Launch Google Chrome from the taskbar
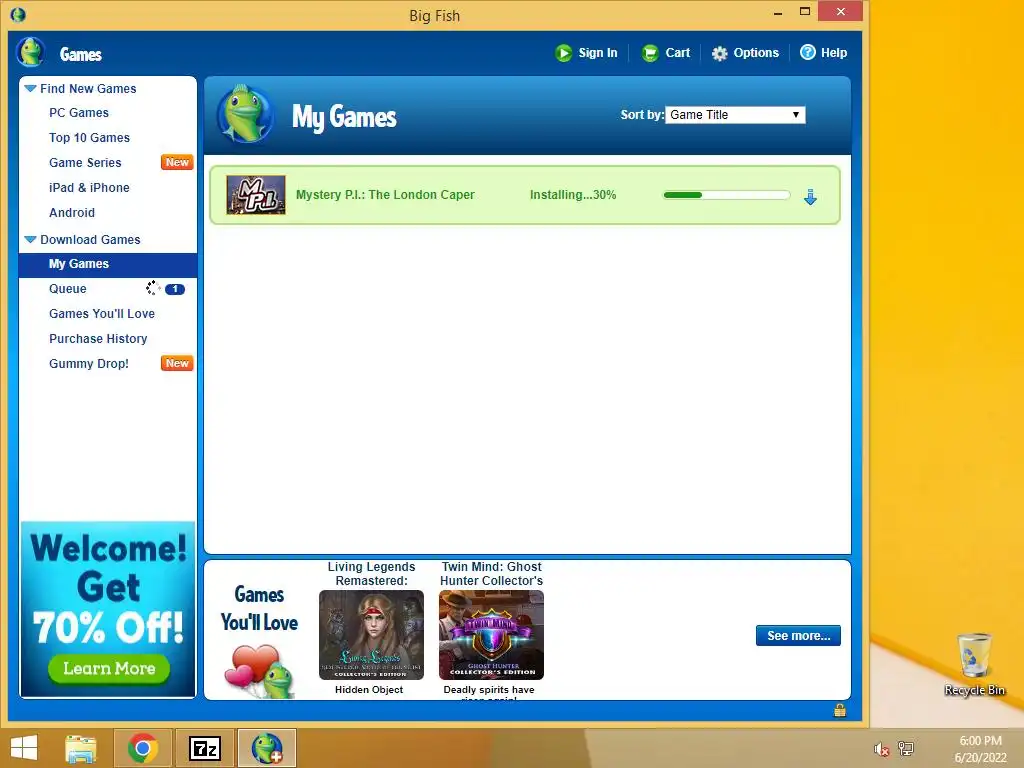The width and height of the screenshot is (1024, 768). point(143,748)
